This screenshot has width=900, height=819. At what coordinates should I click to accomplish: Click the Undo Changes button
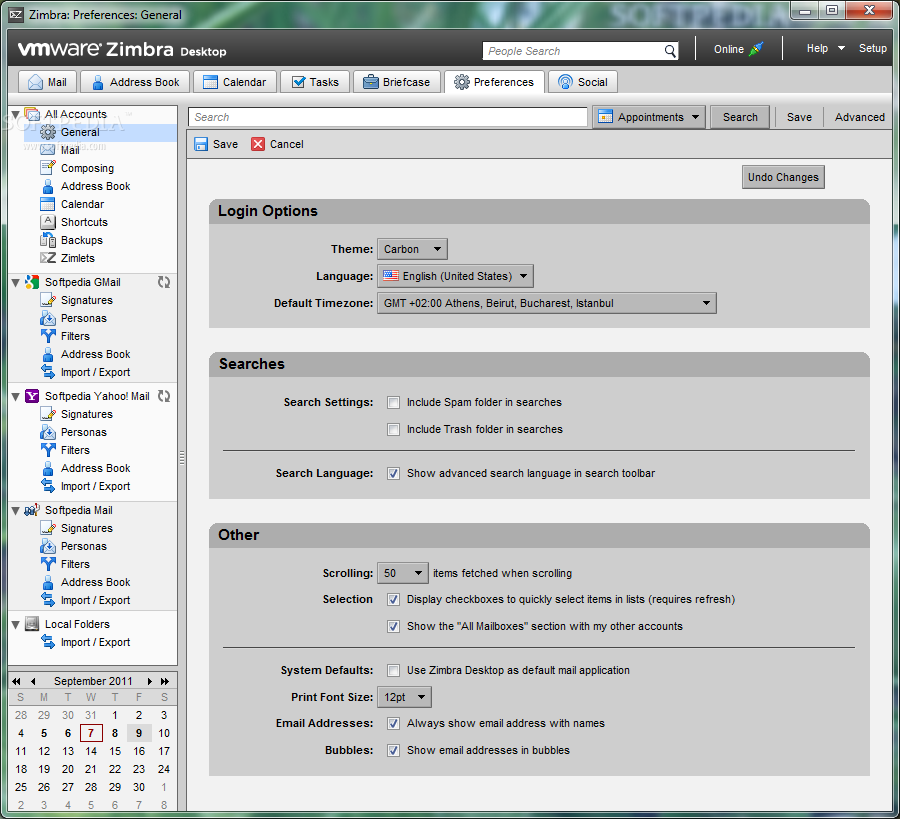tap(783, 177)
